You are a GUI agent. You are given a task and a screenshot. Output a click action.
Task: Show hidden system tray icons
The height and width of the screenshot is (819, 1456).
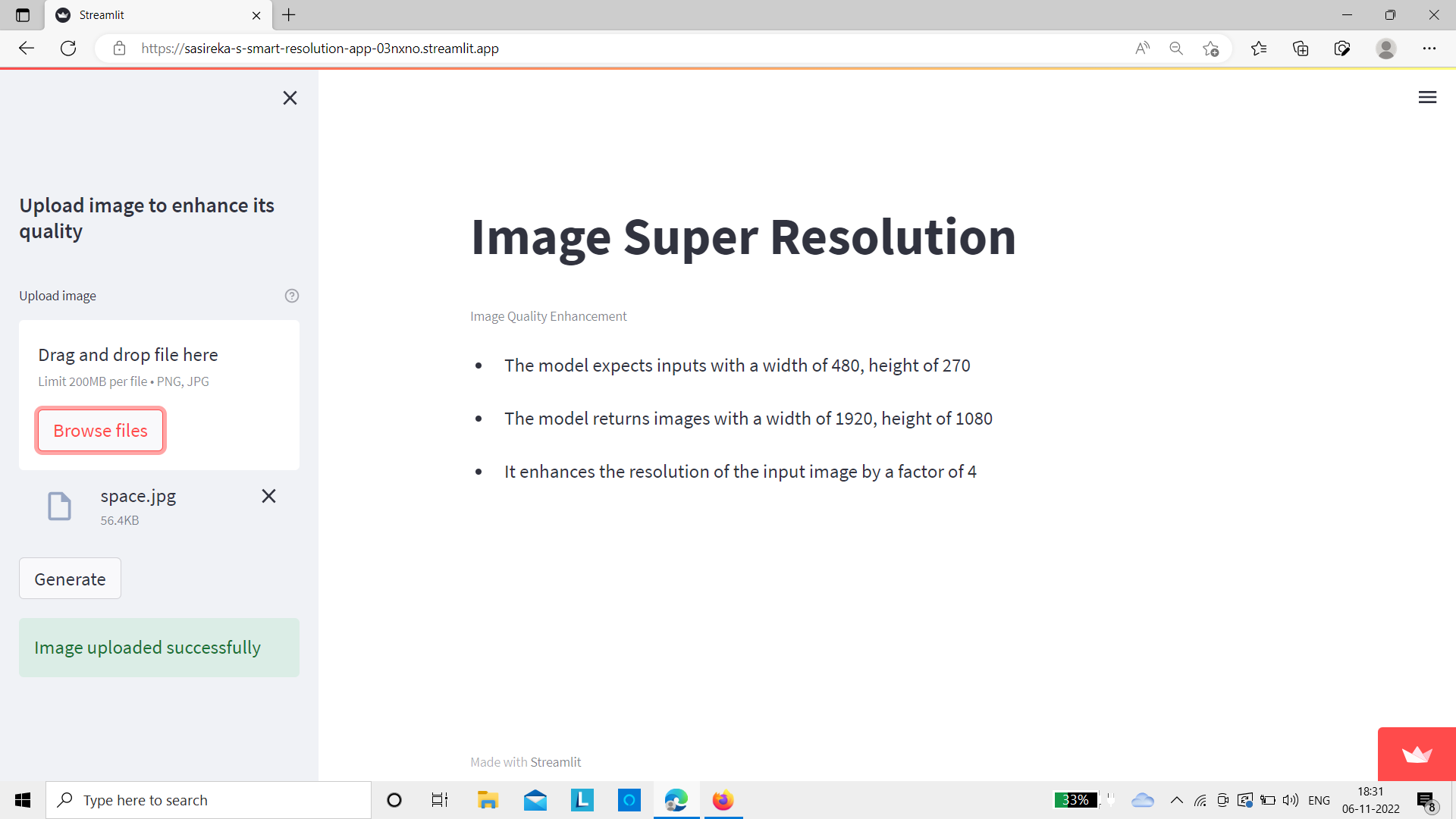(x=1177, y=800)
